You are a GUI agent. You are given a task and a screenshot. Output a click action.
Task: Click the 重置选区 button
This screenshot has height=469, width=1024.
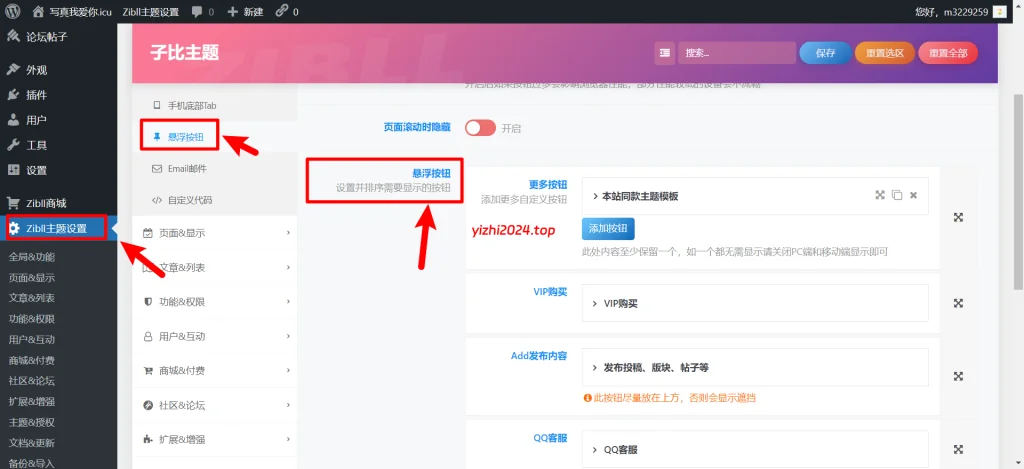click(885, 54)
